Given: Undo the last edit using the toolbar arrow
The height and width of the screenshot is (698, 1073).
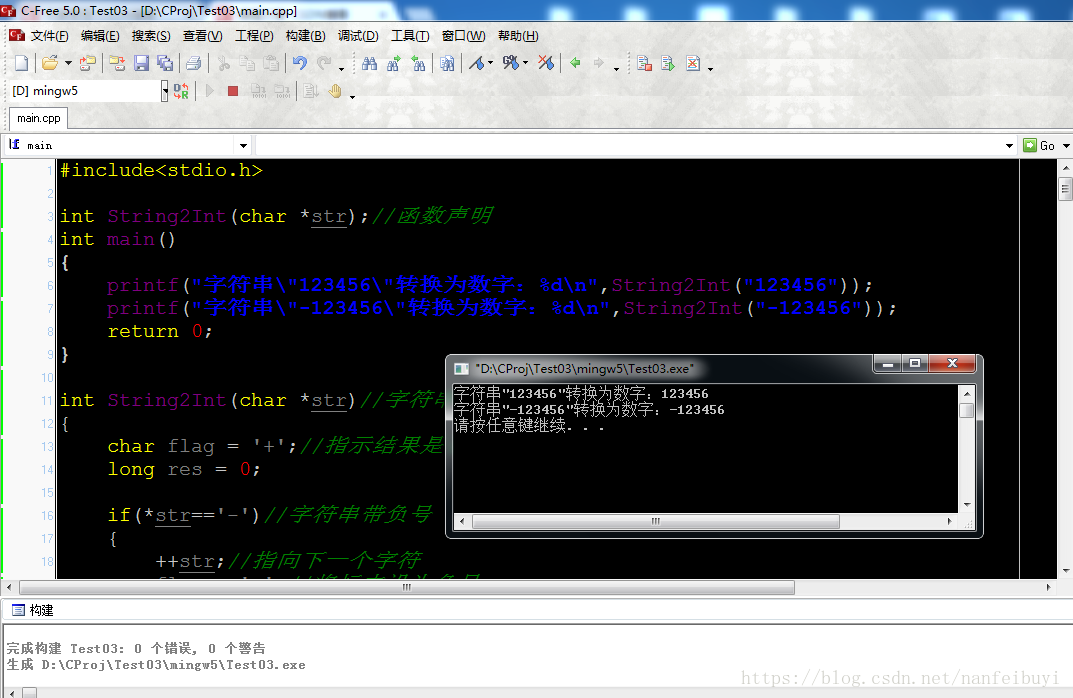Looking at the screenshot, I should (x=299, y=63).
